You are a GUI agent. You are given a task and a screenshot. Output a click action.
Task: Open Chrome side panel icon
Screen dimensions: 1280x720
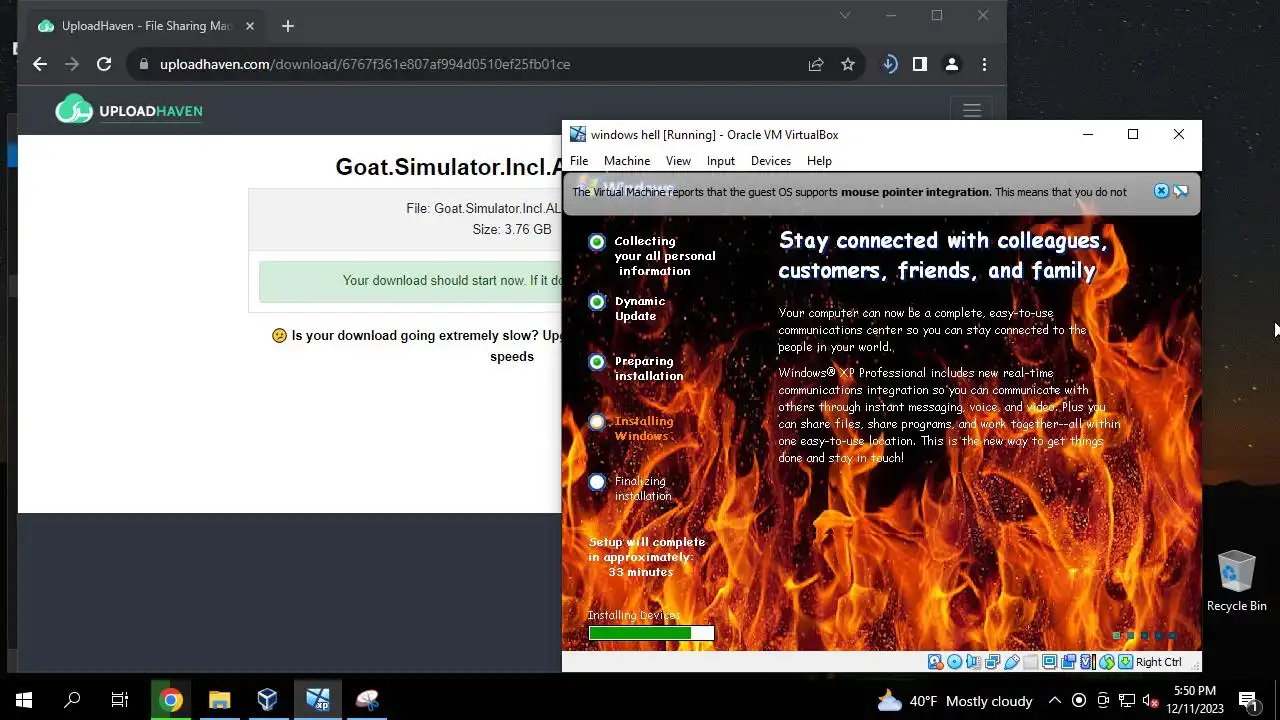pos(920,64)
